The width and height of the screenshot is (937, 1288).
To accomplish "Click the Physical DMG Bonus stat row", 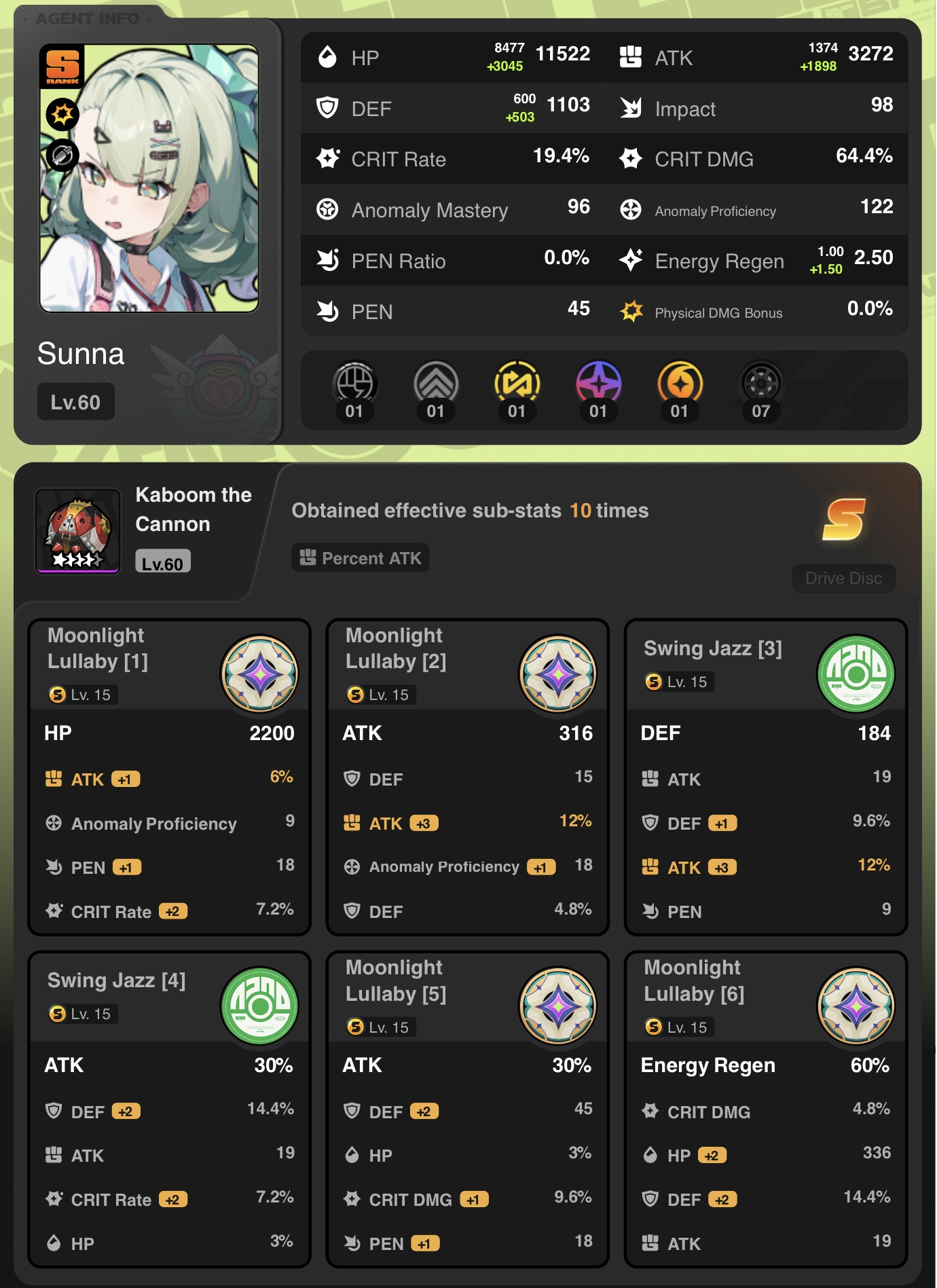I will pos(756,312).
